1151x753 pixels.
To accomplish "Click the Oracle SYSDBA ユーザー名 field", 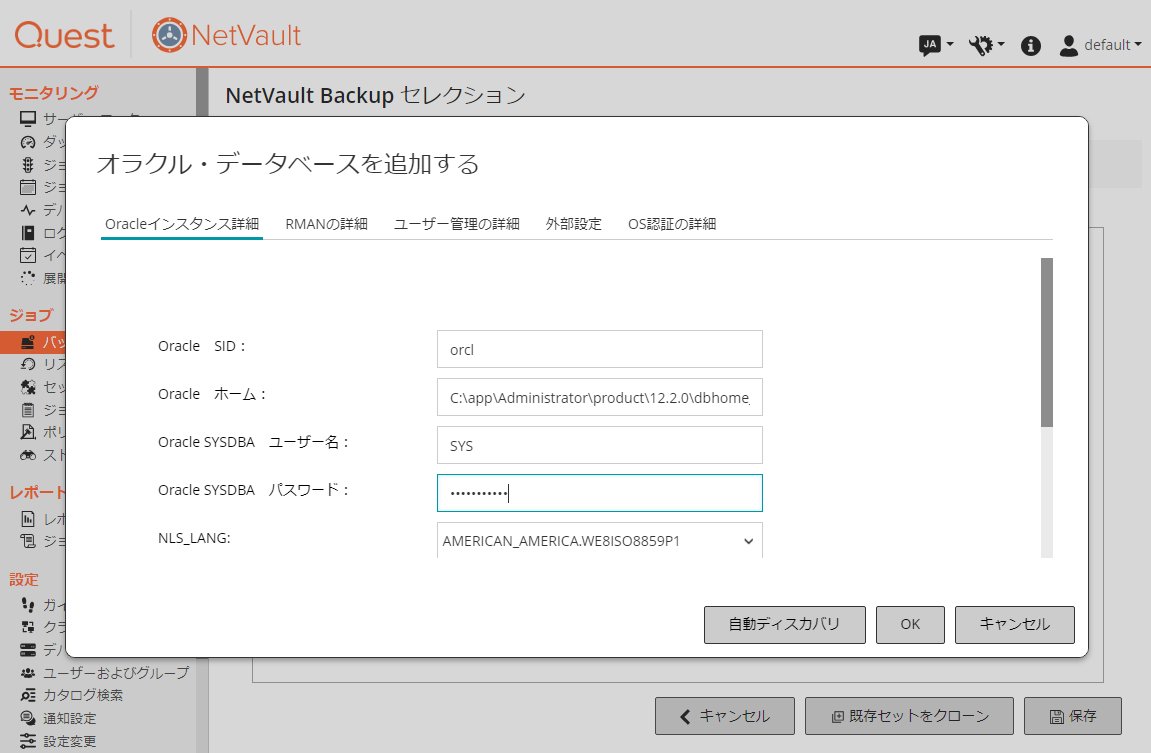I will coord(600,445).
